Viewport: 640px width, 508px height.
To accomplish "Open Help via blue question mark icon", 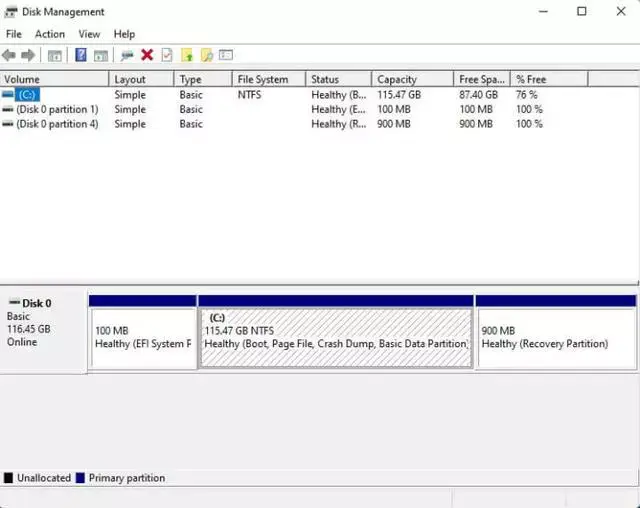I will coord(81,55).
